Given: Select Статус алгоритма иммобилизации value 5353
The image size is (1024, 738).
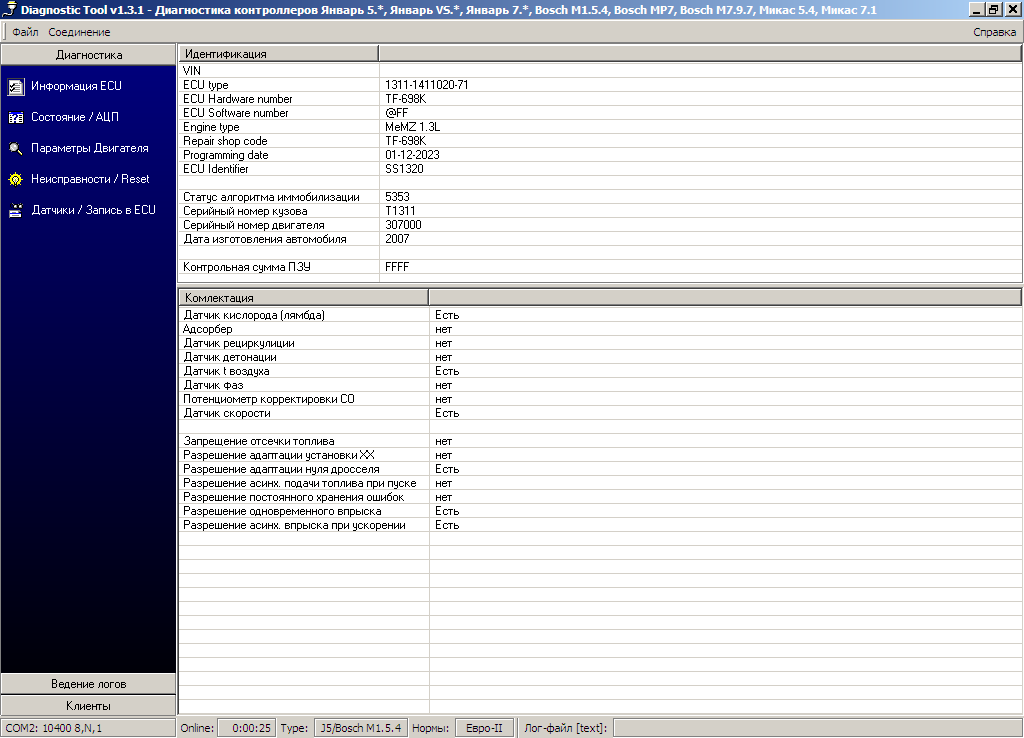Looking at the screenshot, I should [397, 197].
